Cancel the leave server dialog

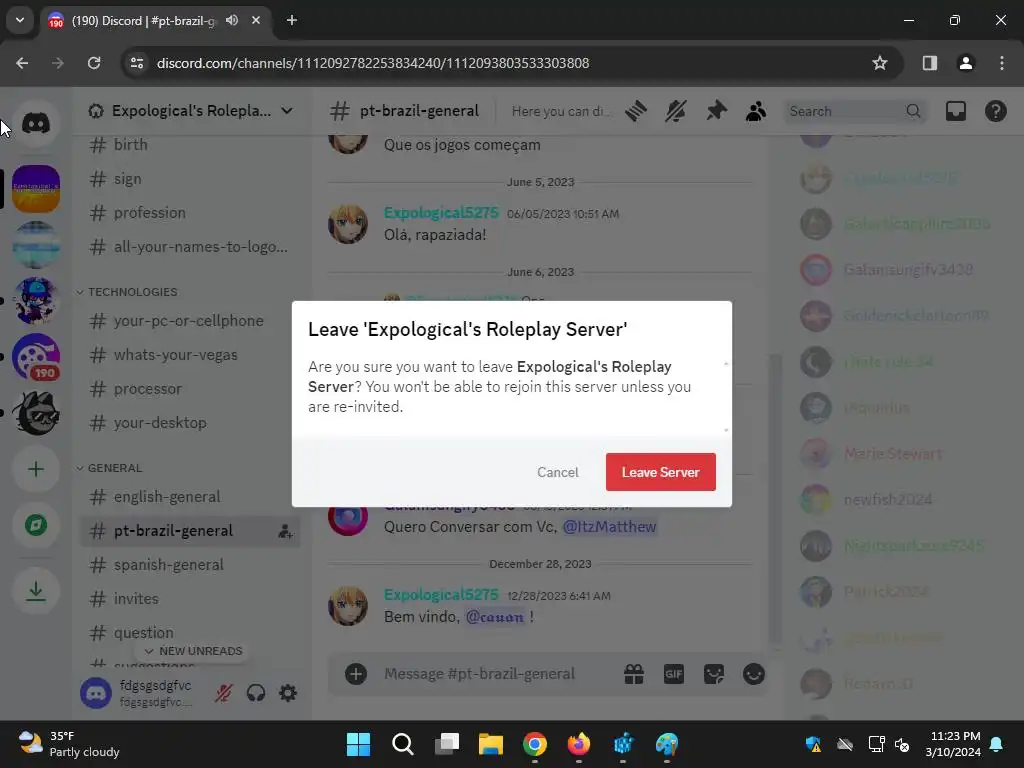[x=558, y=472]
